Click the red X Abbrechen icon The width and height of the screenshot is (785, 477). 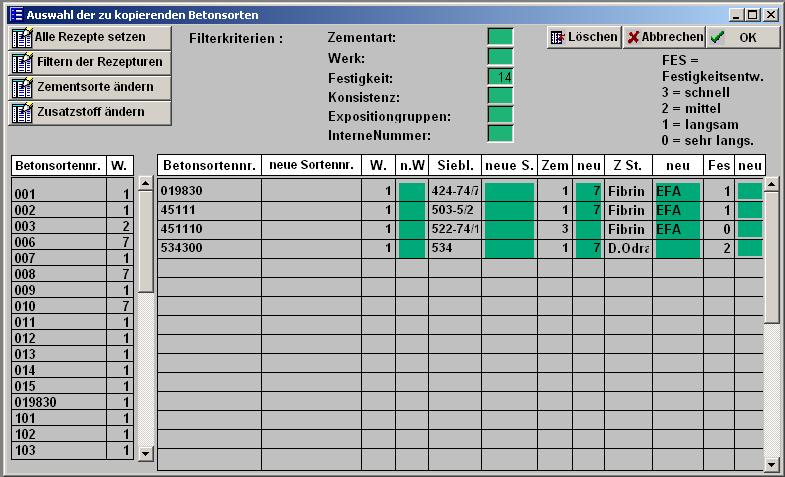pyautogui.click(x=633, y=37)
